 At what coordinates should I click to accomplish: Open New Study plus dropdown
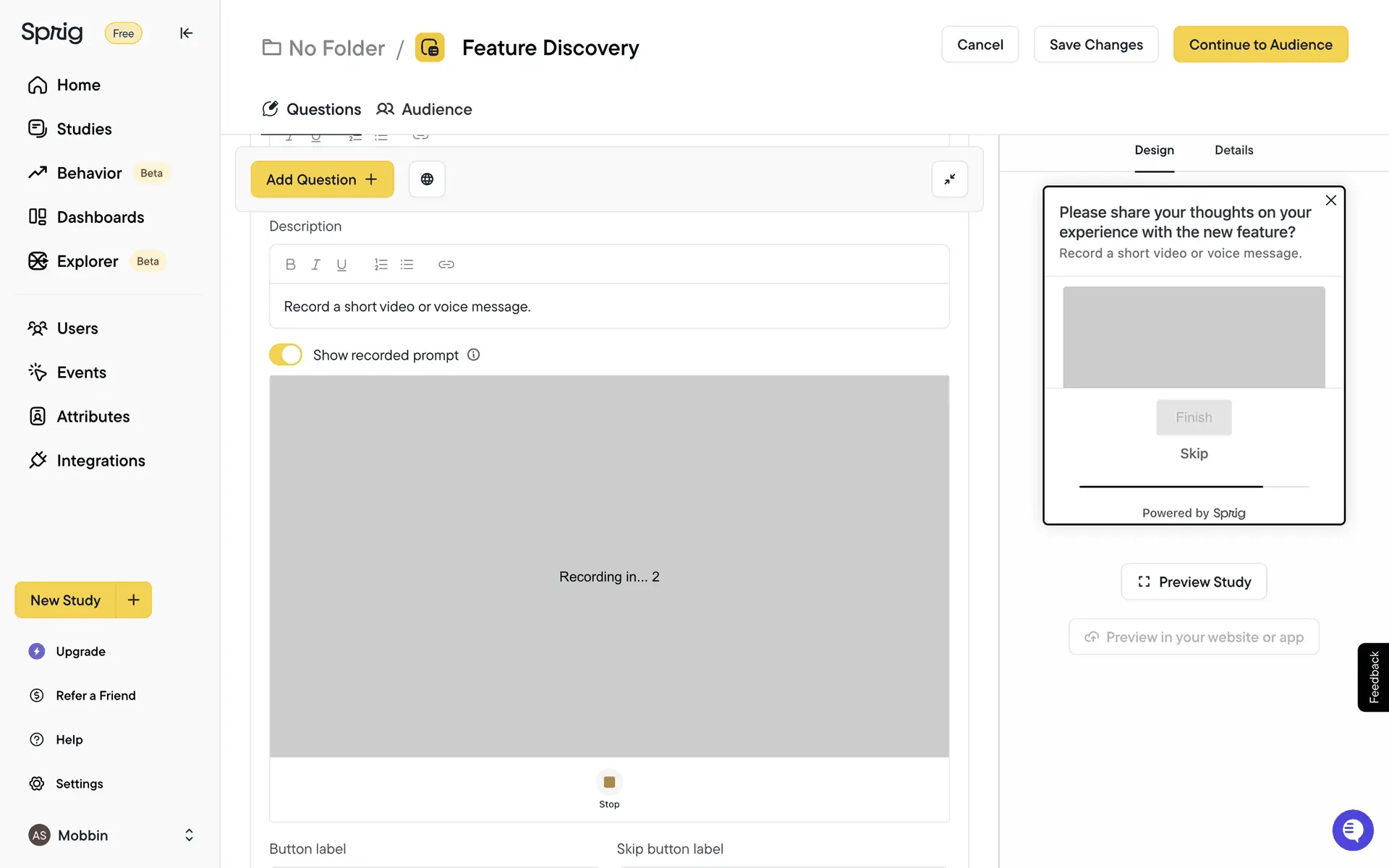click(134, 600)
